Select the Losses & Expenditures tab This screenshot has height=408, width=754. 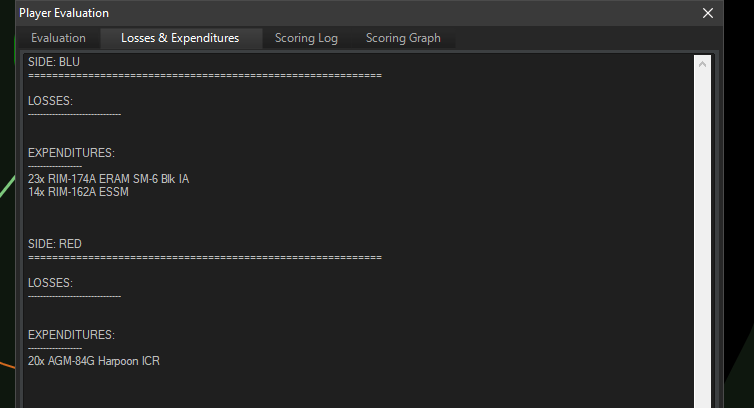click(x=180, y=39)
